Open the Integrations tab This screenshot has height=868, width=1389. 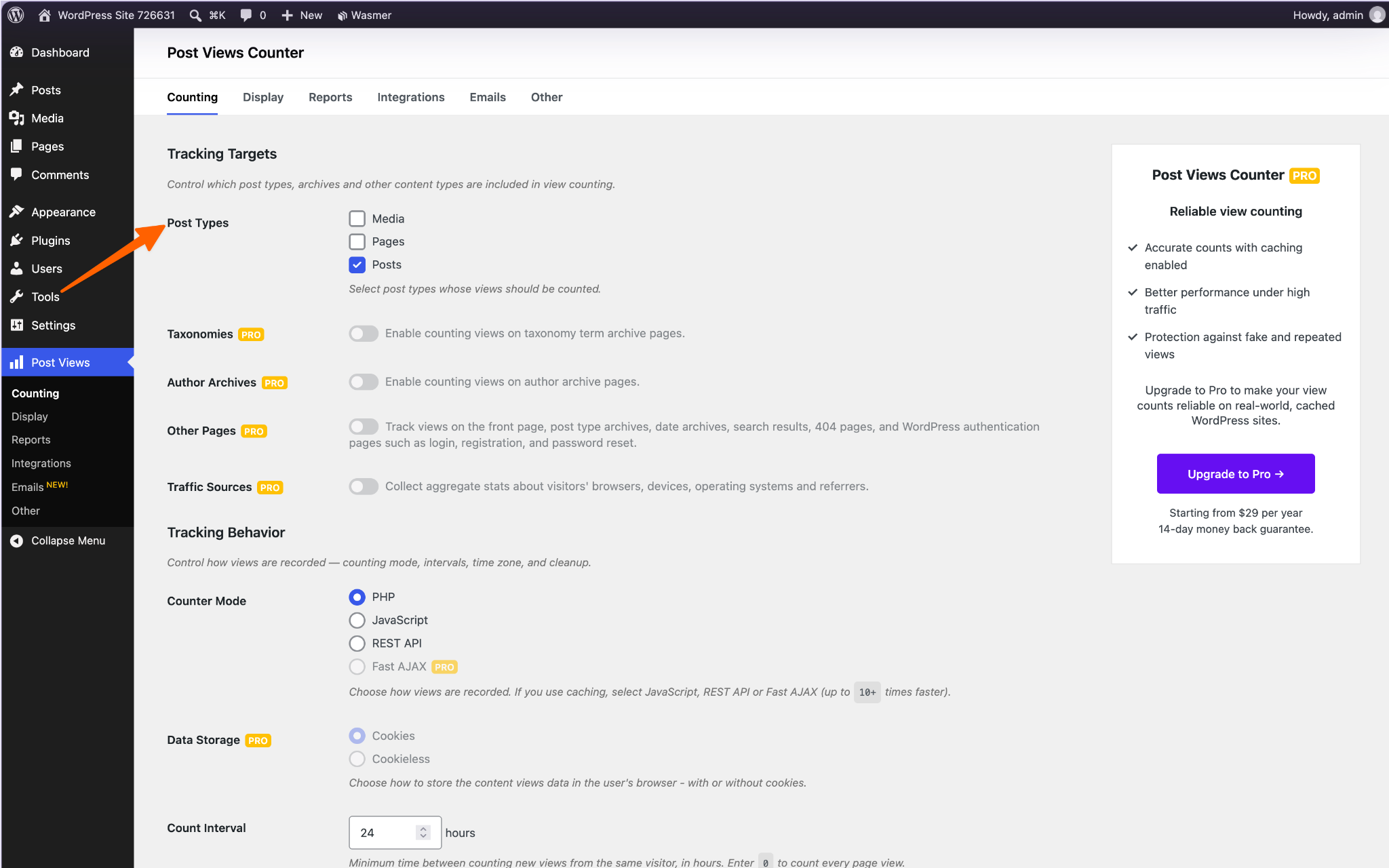411,97
